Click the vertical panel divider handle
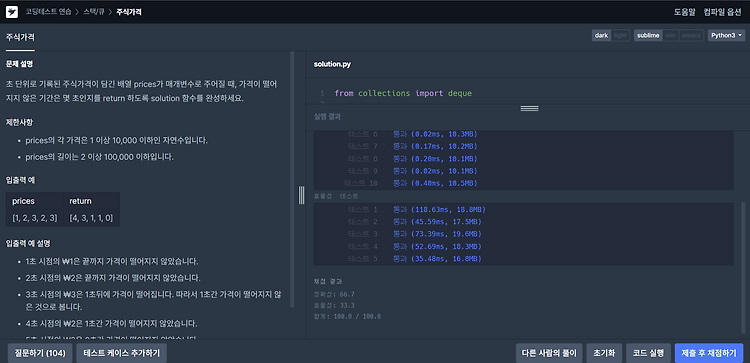The image size is (750, 363). [x=301, y=195]
